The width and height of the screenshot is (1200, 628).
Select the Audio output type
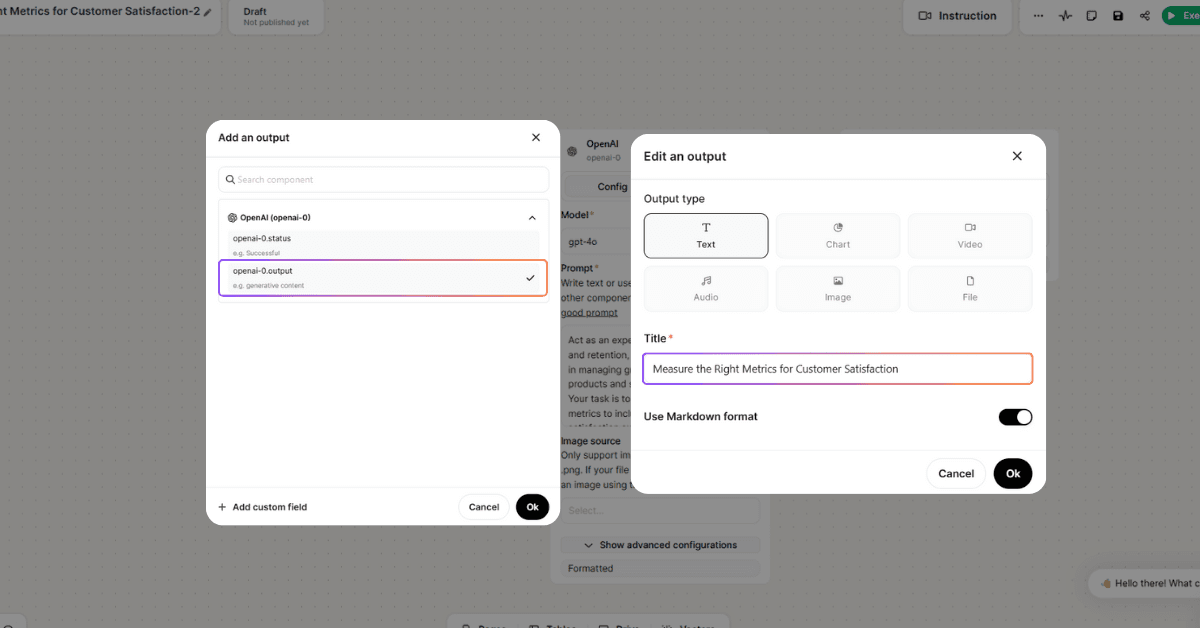(x=706, y=289)
